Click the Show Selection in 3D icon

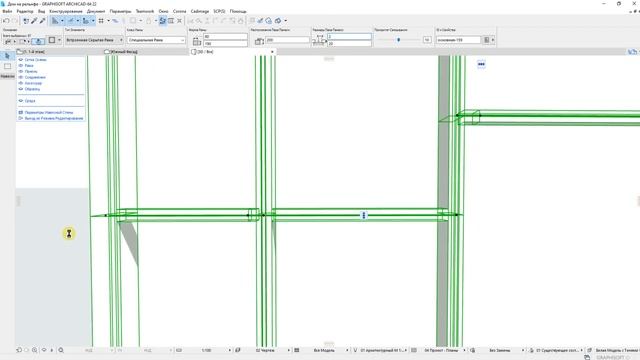click(260, 21)
